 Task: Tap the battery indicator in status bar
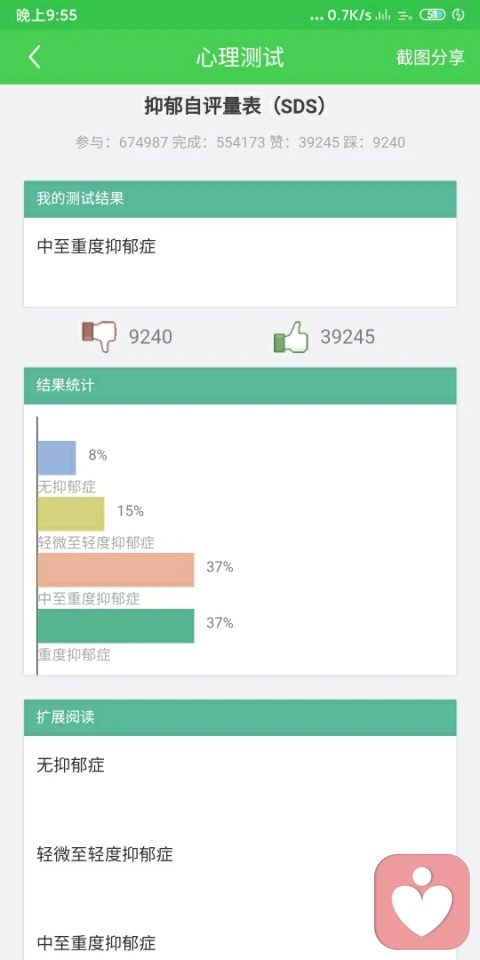432,15
